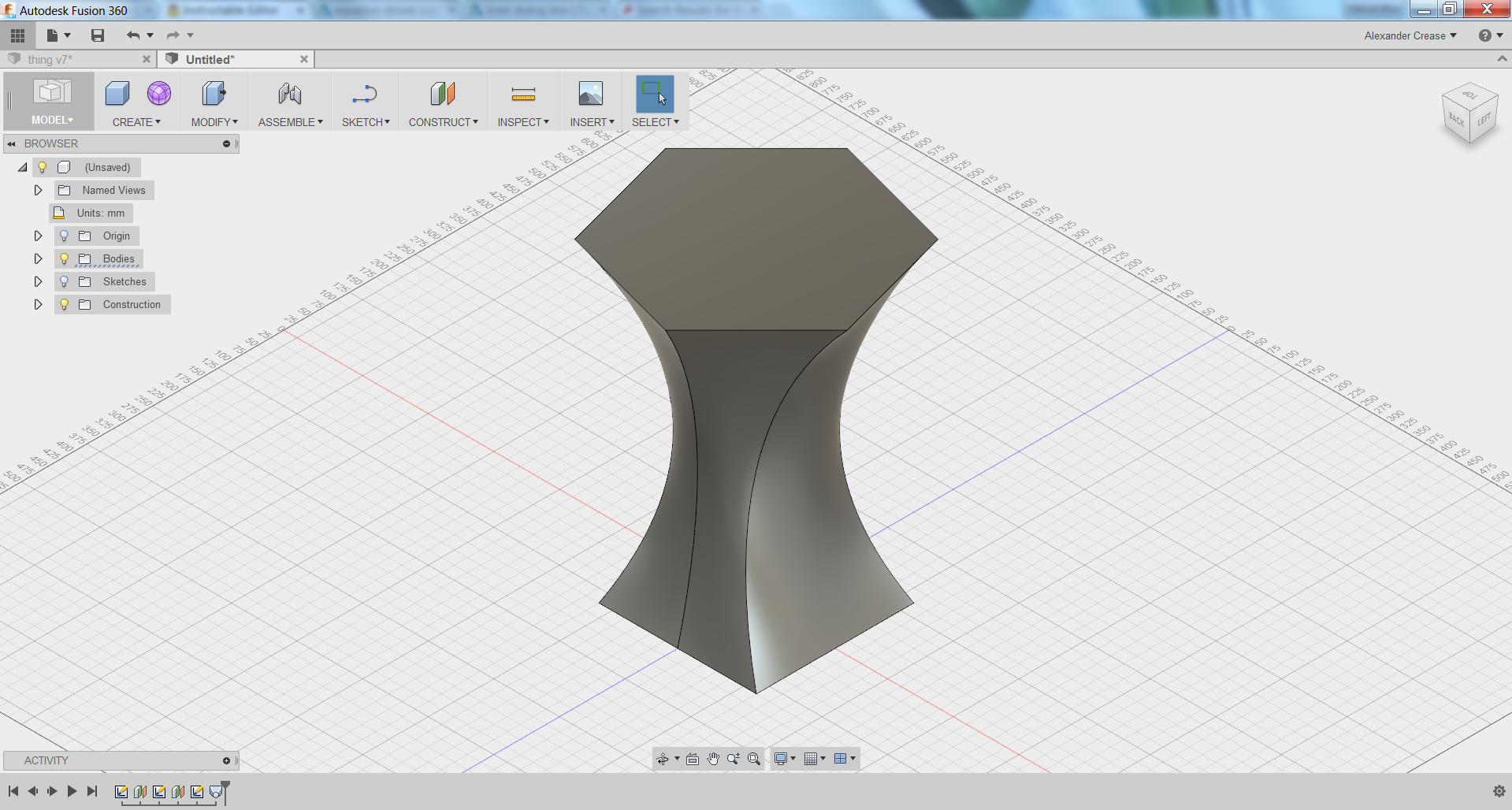Open timeline settings gear icon
This screenshot has height=810, width=1512.
[1499, 791]
